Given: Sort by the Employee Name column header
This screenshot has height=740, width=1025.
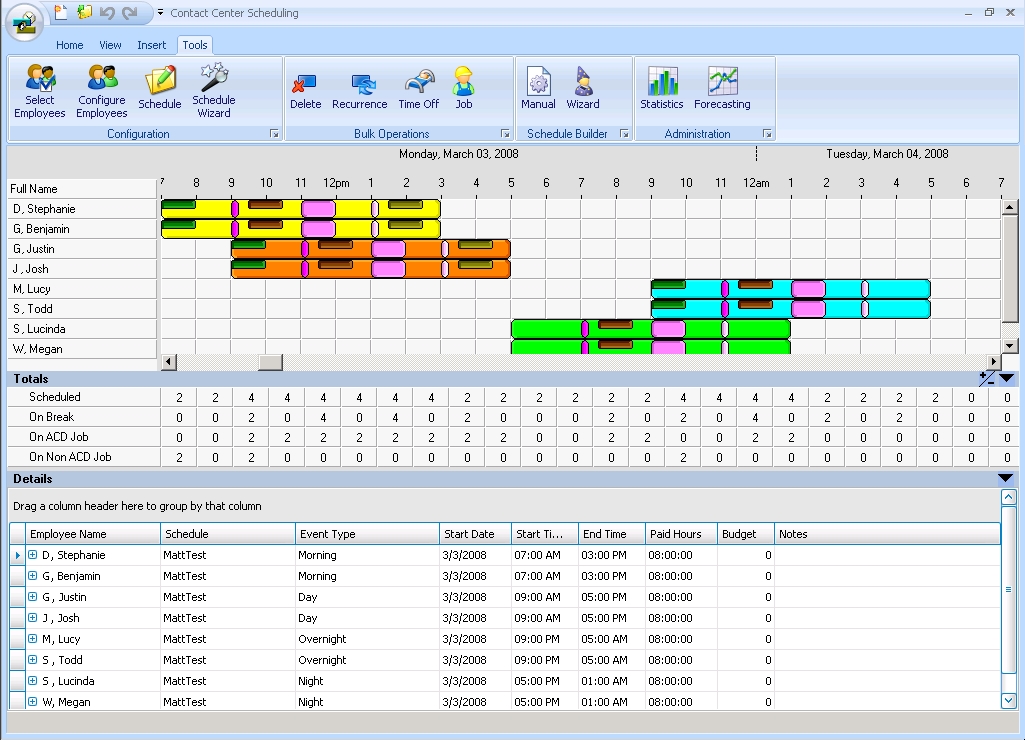Looking at the screenshot, I should tap(91, 533).
